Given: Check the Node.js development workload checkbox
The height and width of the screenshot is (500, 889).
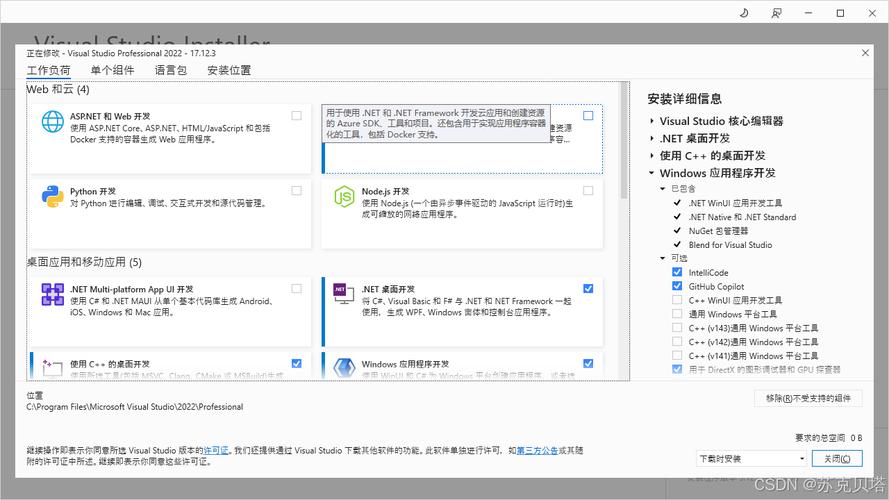Looking at the screenshot, I should (x=589, y=190).
